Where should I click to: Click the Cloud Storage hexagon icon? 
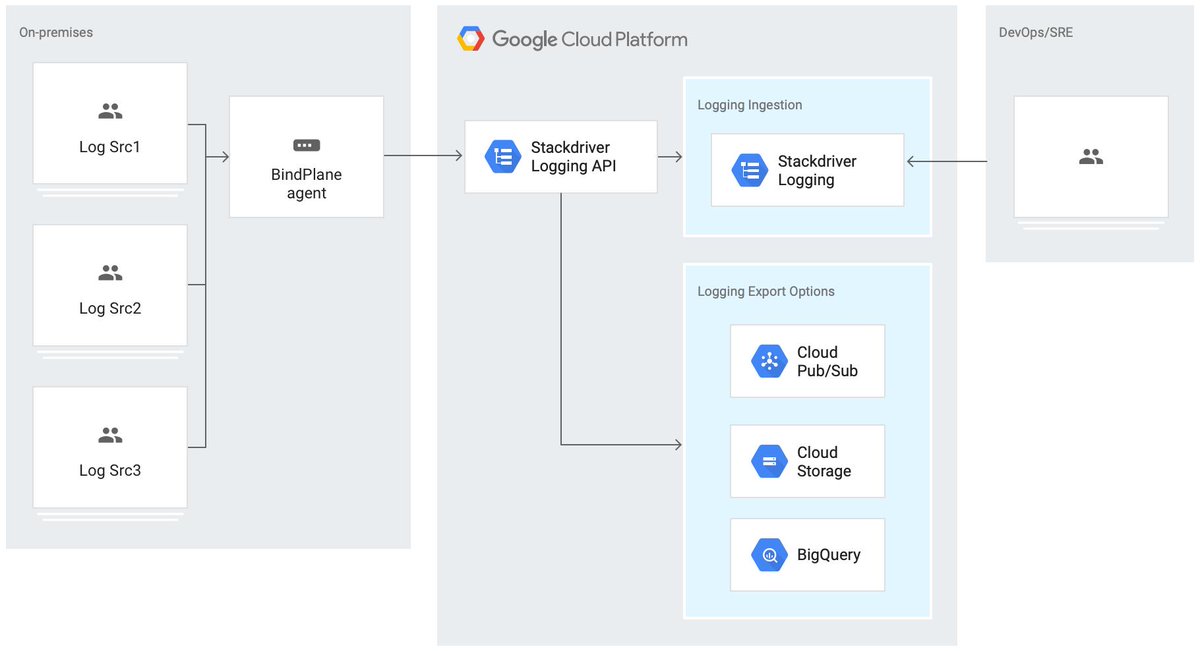[x=770, y=461]
